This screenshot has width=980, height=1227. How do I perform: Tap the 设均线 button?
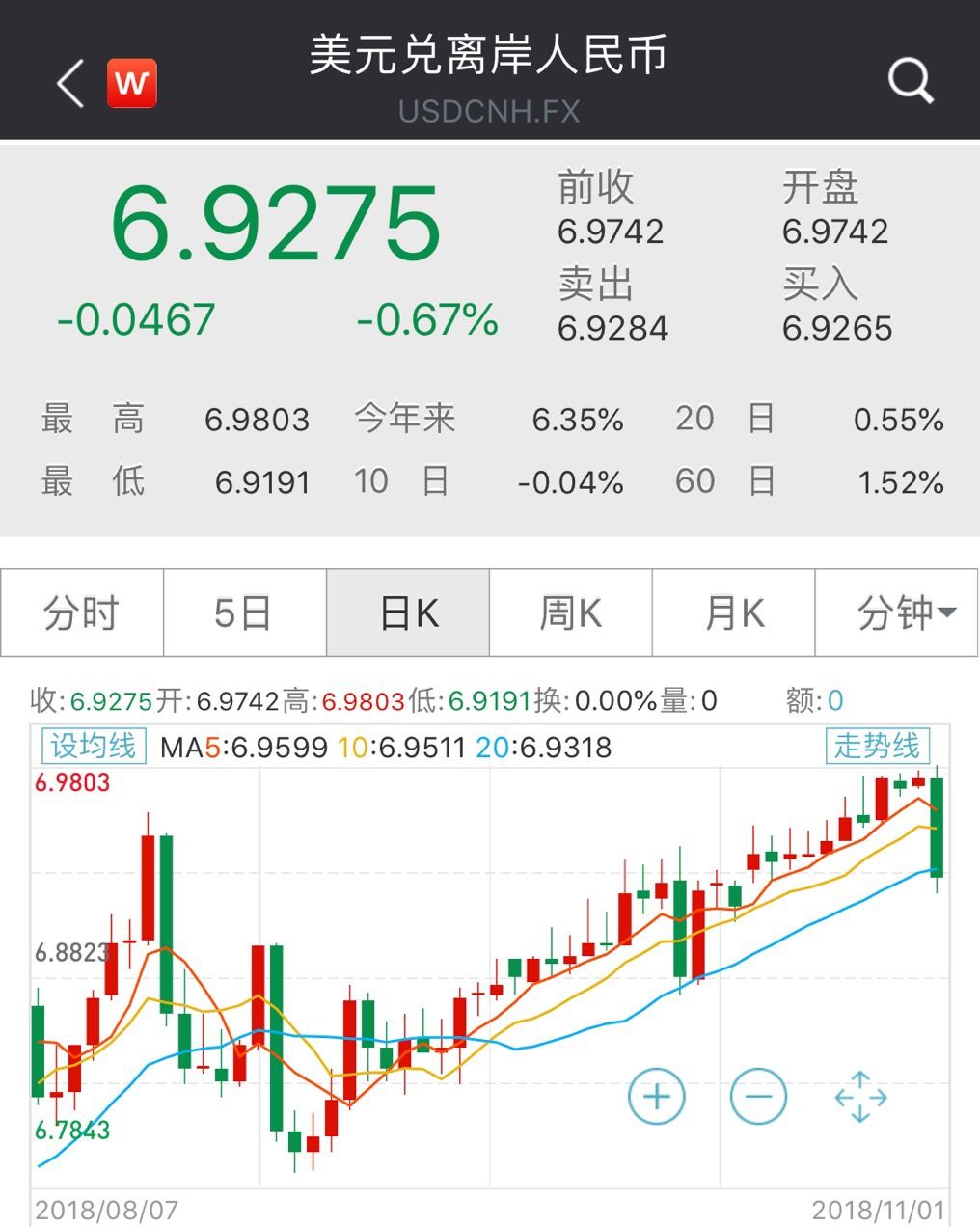(93, 746)
